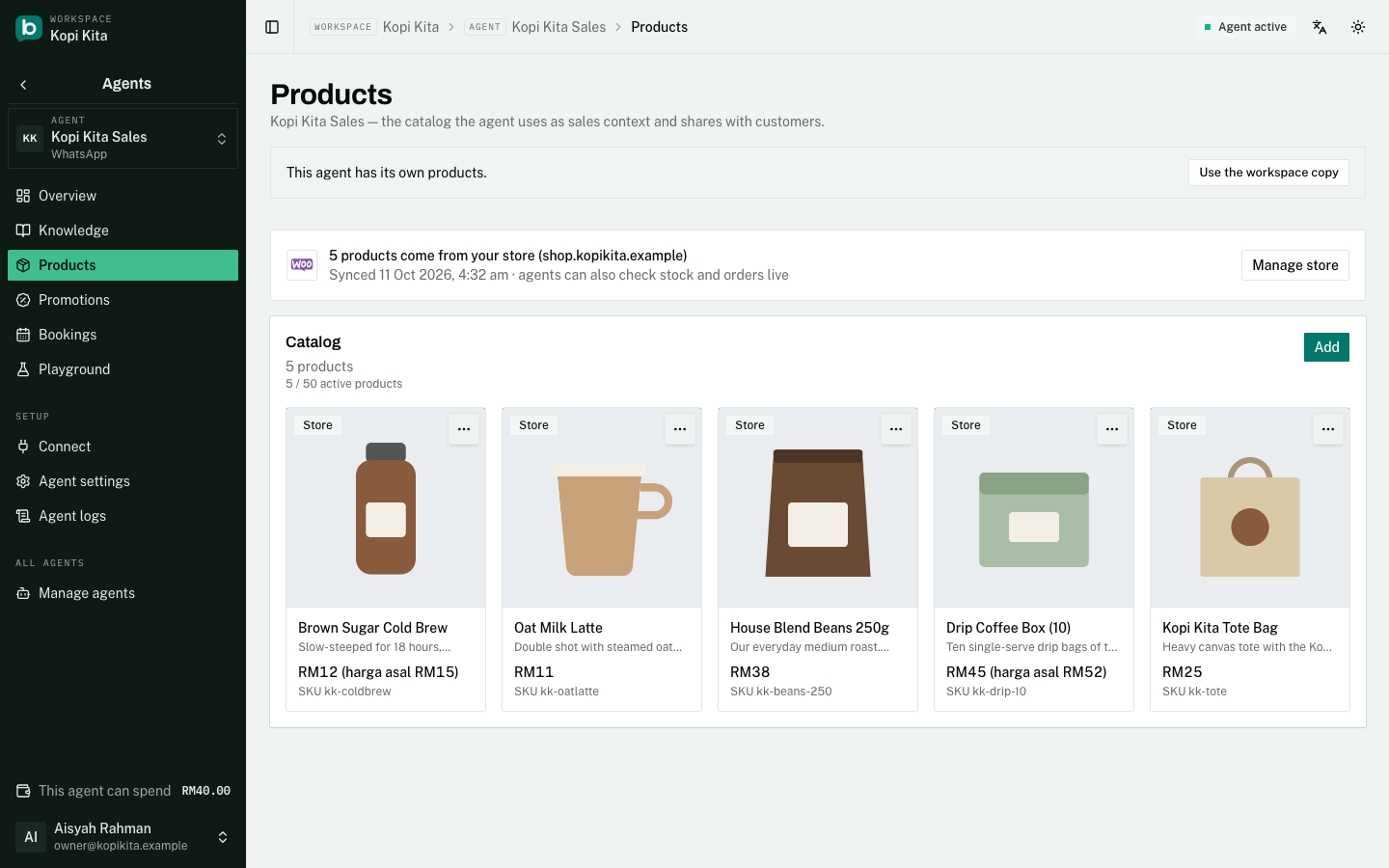Open the Kopi Kita Tote Bag image

click(1250, 507)
